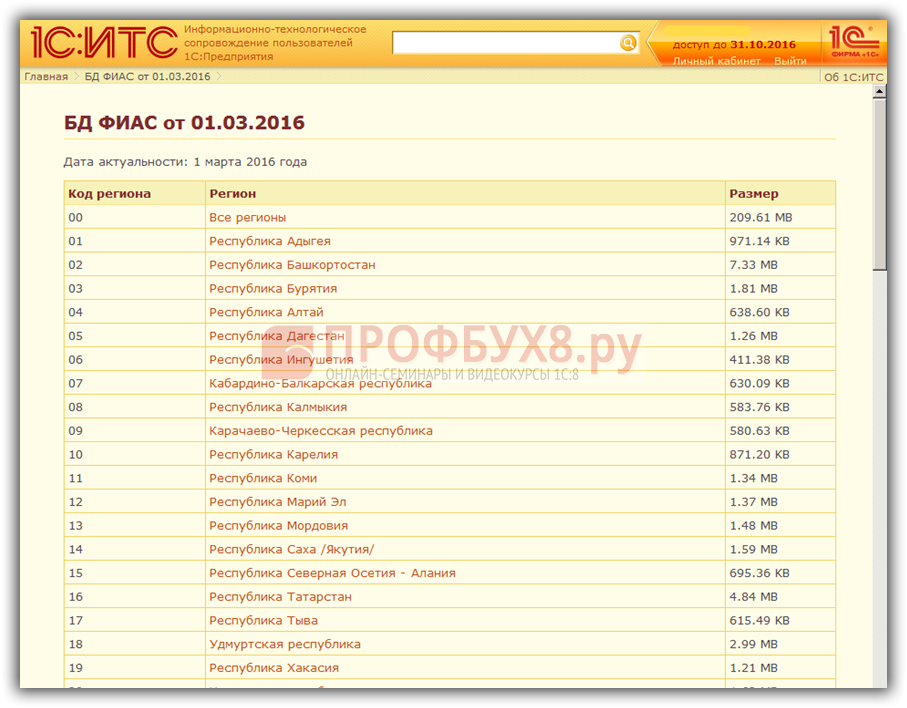Click the Выйти logout link
The height and width of the screenshot is (708, 907).
tap(790, 61)
